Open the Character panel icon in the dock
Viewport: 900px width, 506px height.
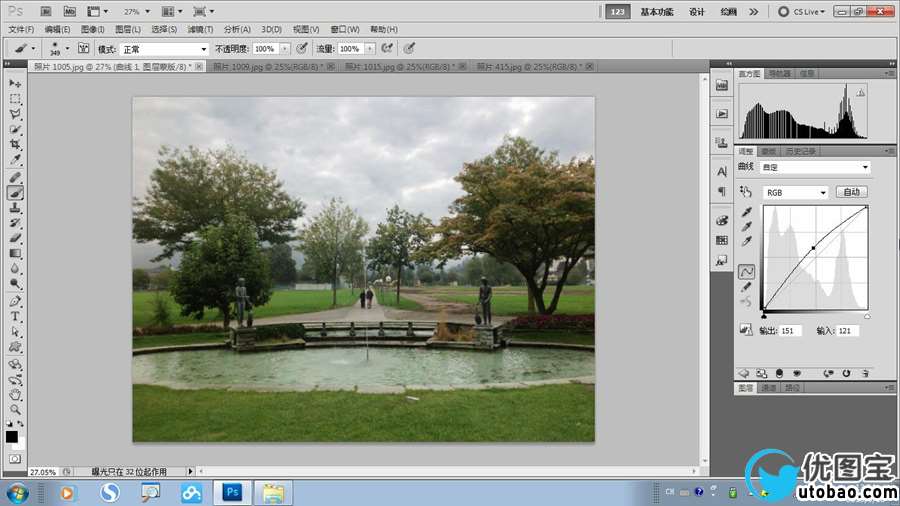(721, 172)
